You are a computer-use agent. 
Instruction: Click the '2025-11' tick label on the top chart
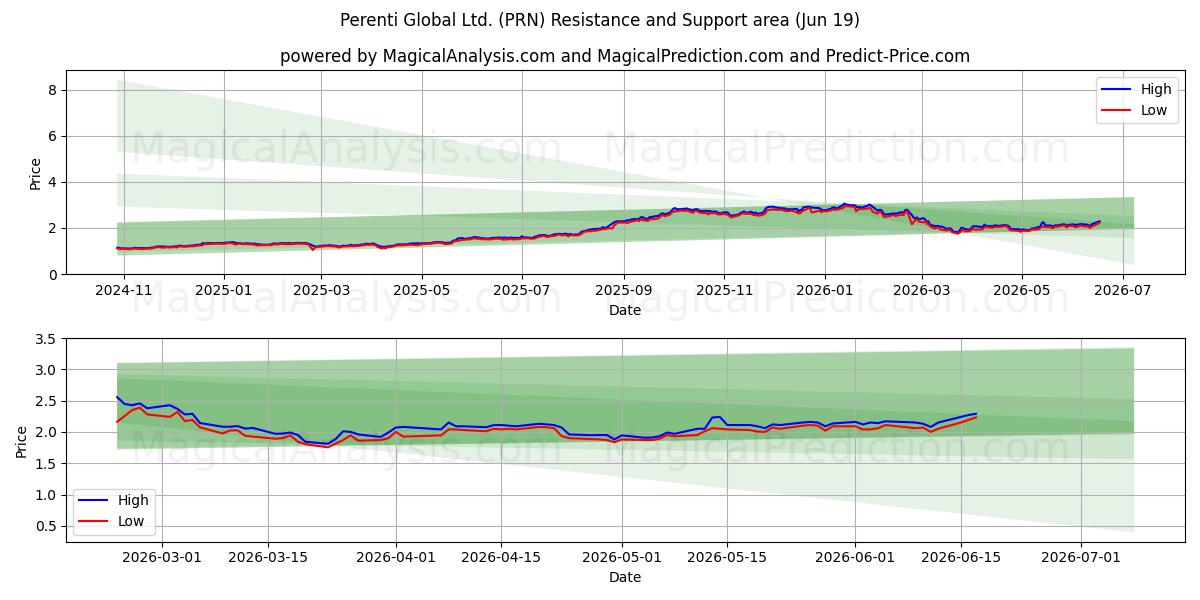pyautogui.click(x=724, y=291)
